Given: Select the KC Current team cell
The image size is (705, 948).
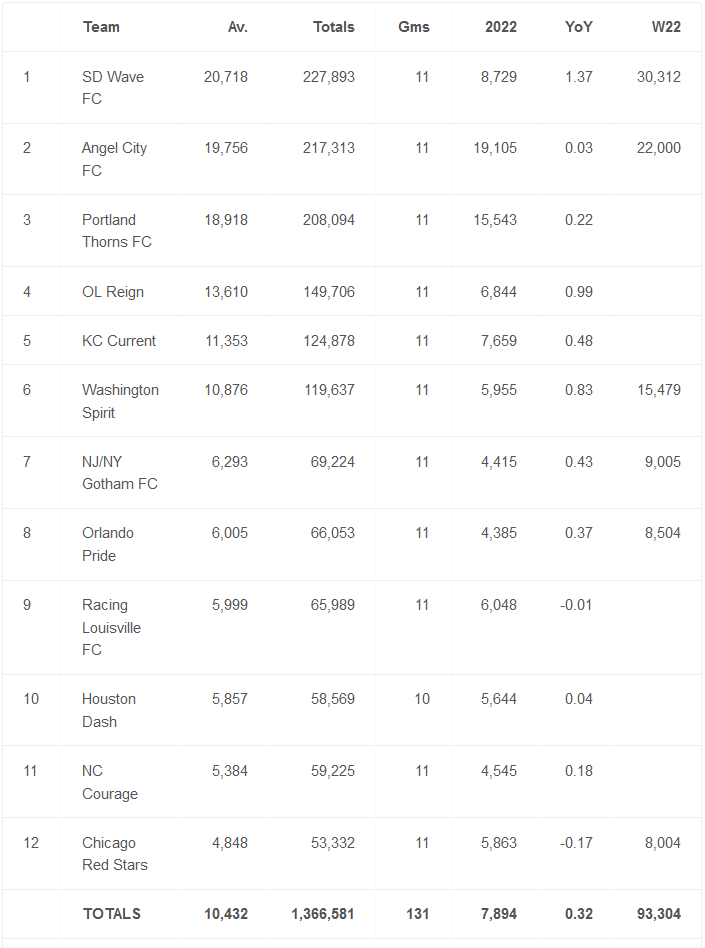Looking at the screenshot, I should [x=119, y=341].
